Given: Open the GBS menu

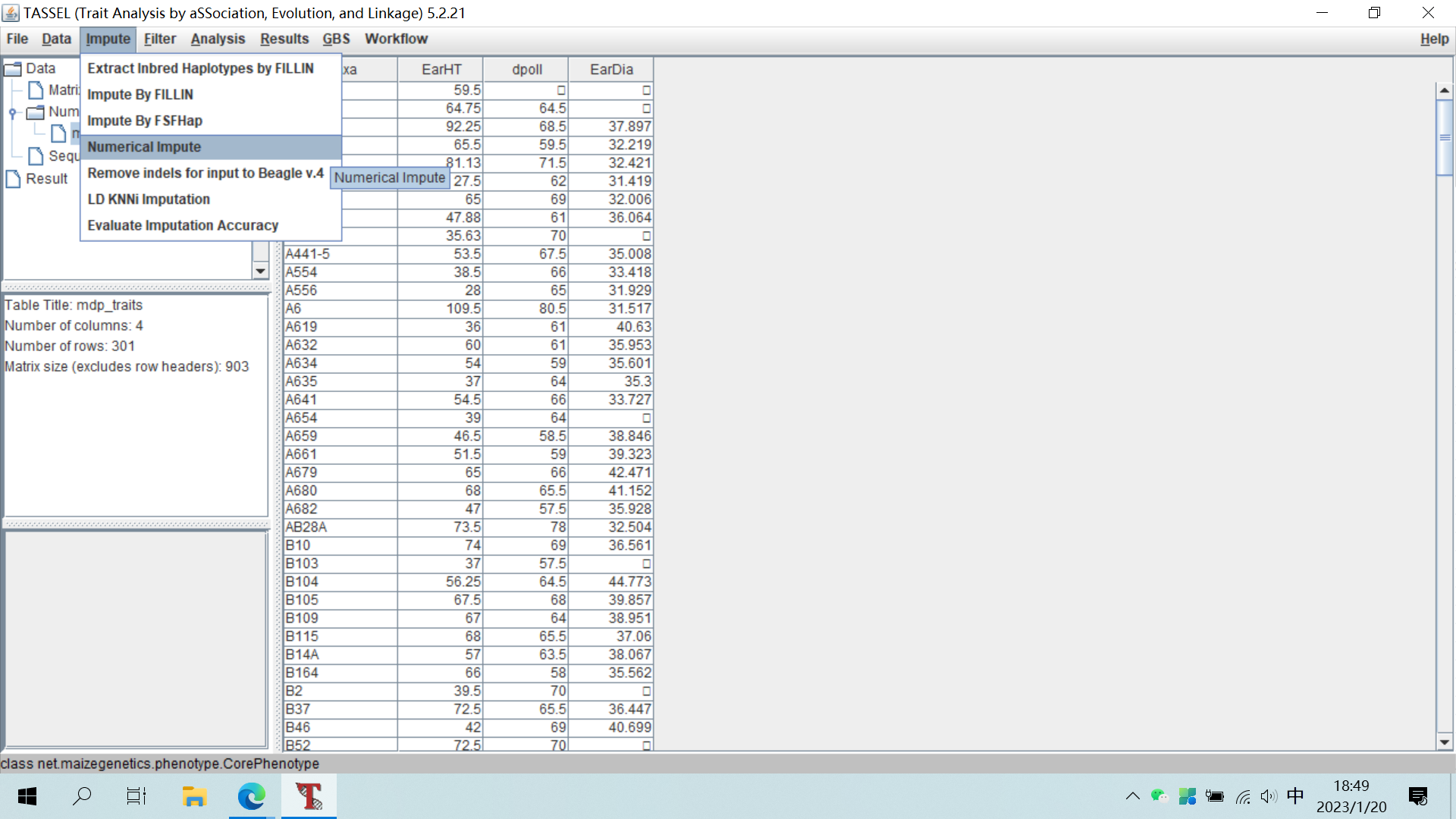Looking at the screenshot, I should click(x=336, y=39).
